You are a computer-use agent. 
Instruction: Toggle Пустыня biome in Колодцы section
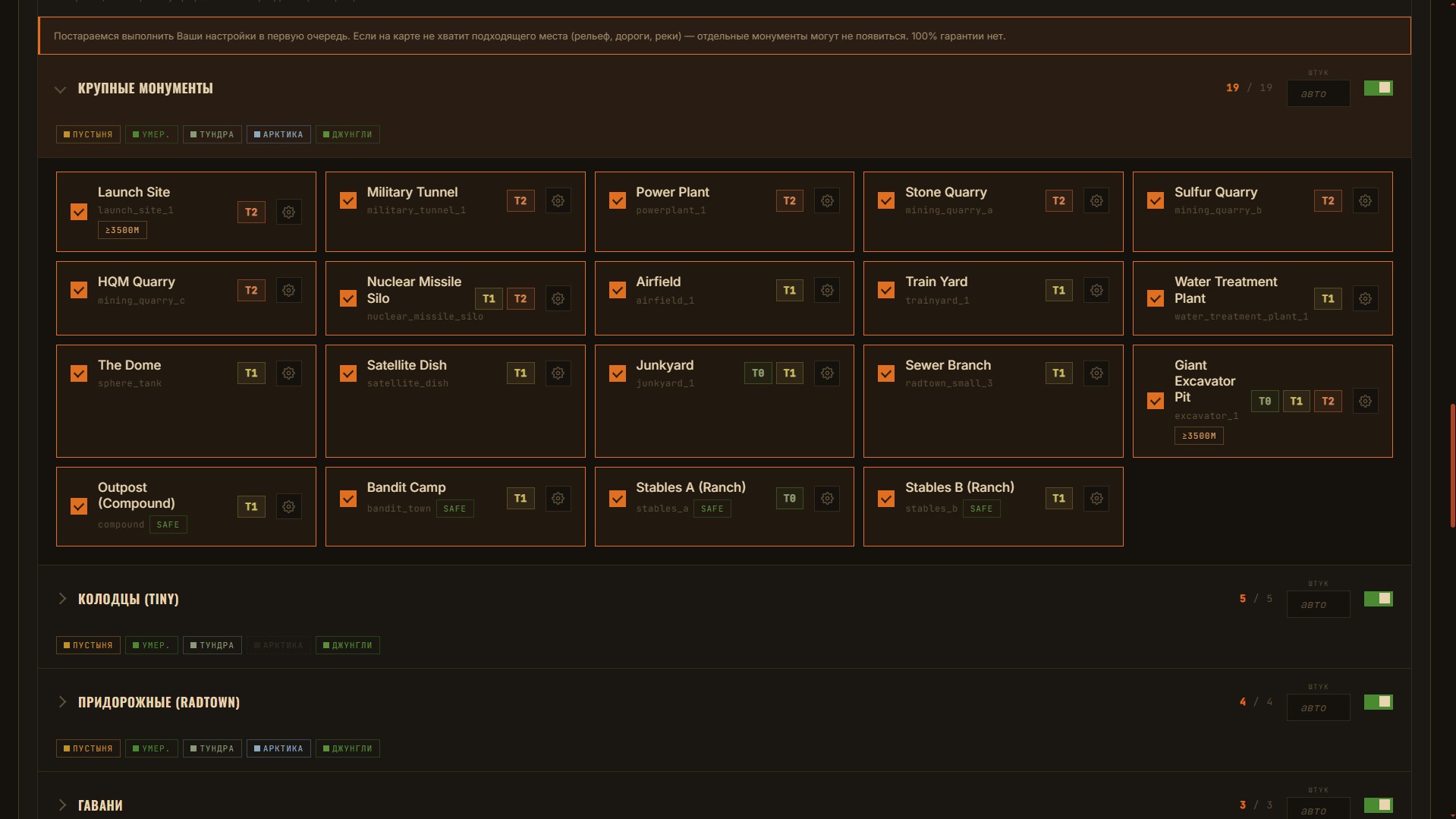[88, 645]
